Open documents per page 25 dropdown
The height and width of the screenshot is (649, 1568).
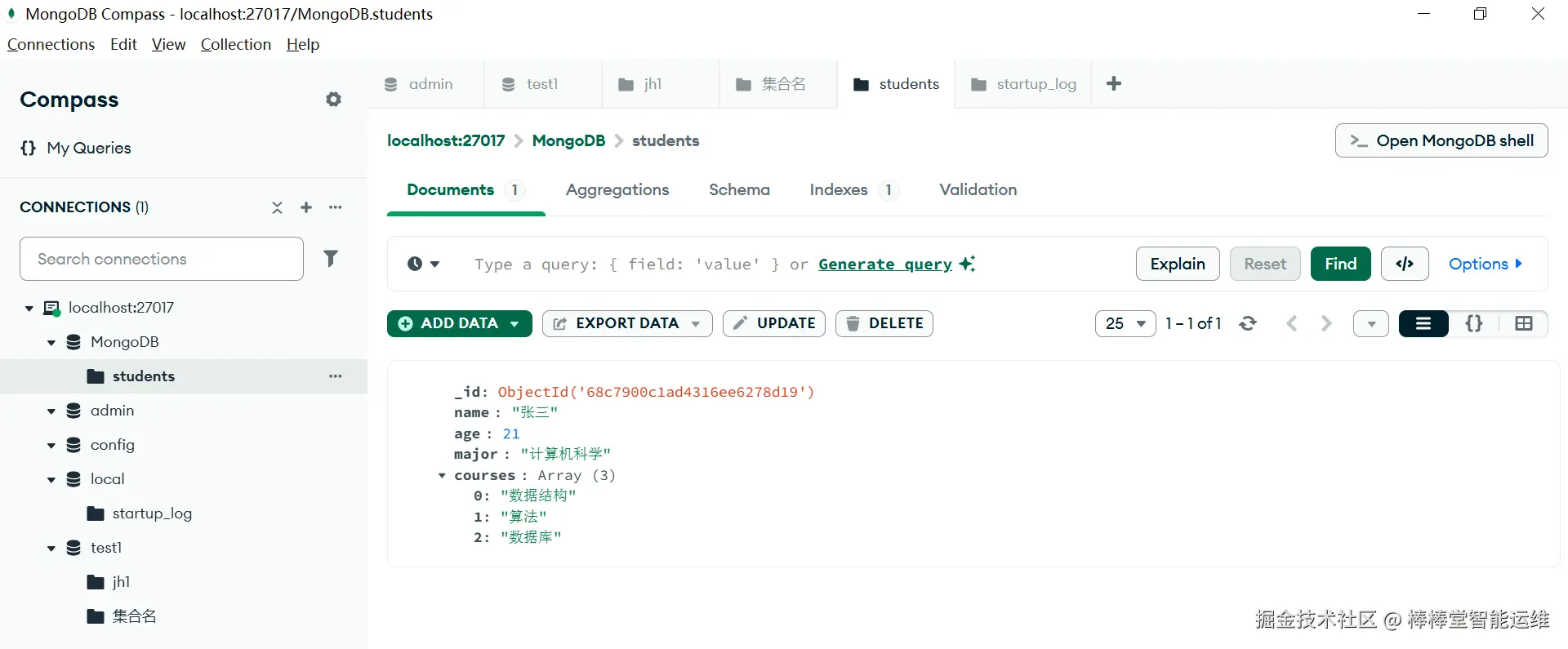(x=1125, y=323)
